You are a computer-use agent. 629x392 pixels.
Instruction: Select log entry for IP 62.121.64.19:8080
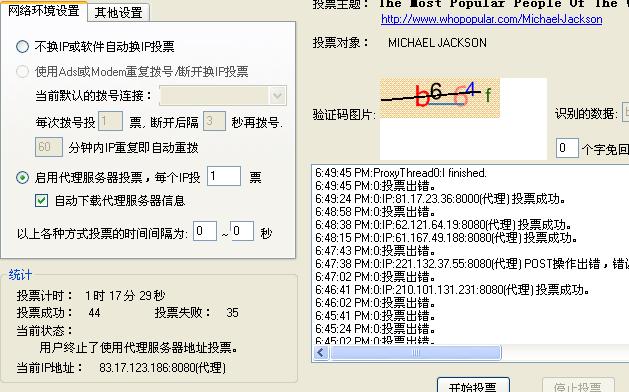coord(443,225)
